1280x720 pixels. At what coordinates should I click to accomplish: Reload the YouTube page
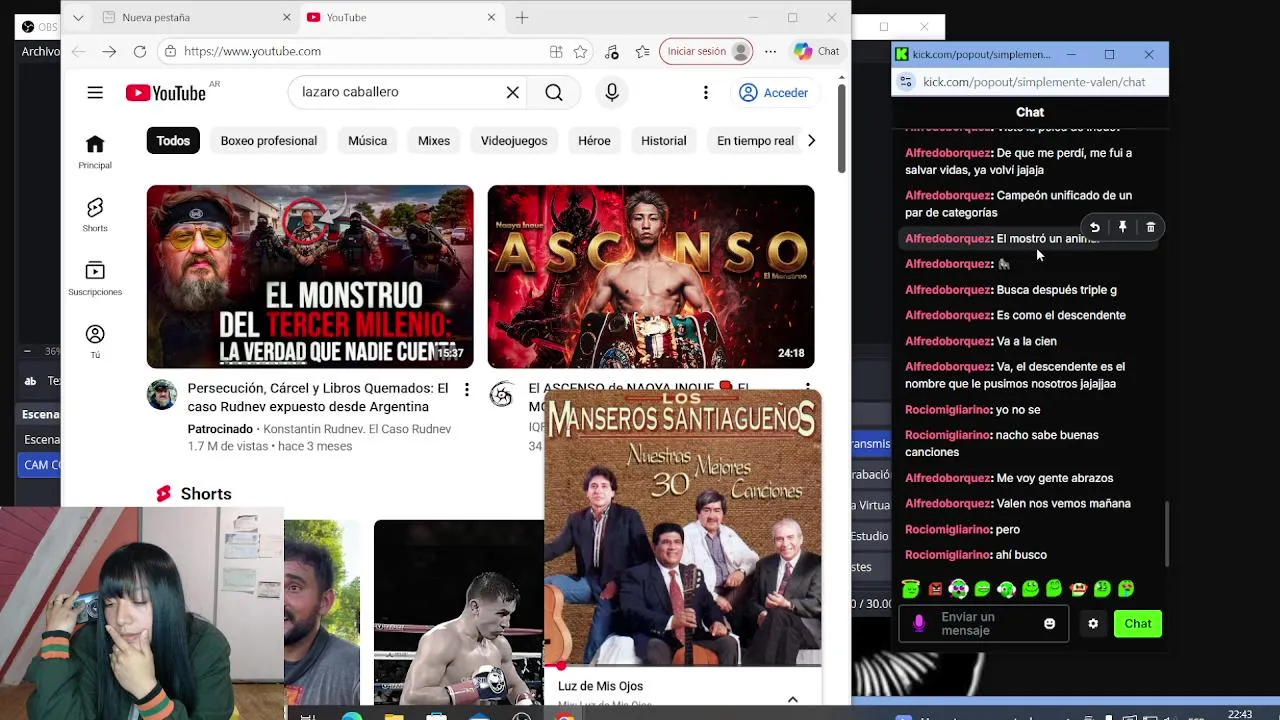point(140,51)
